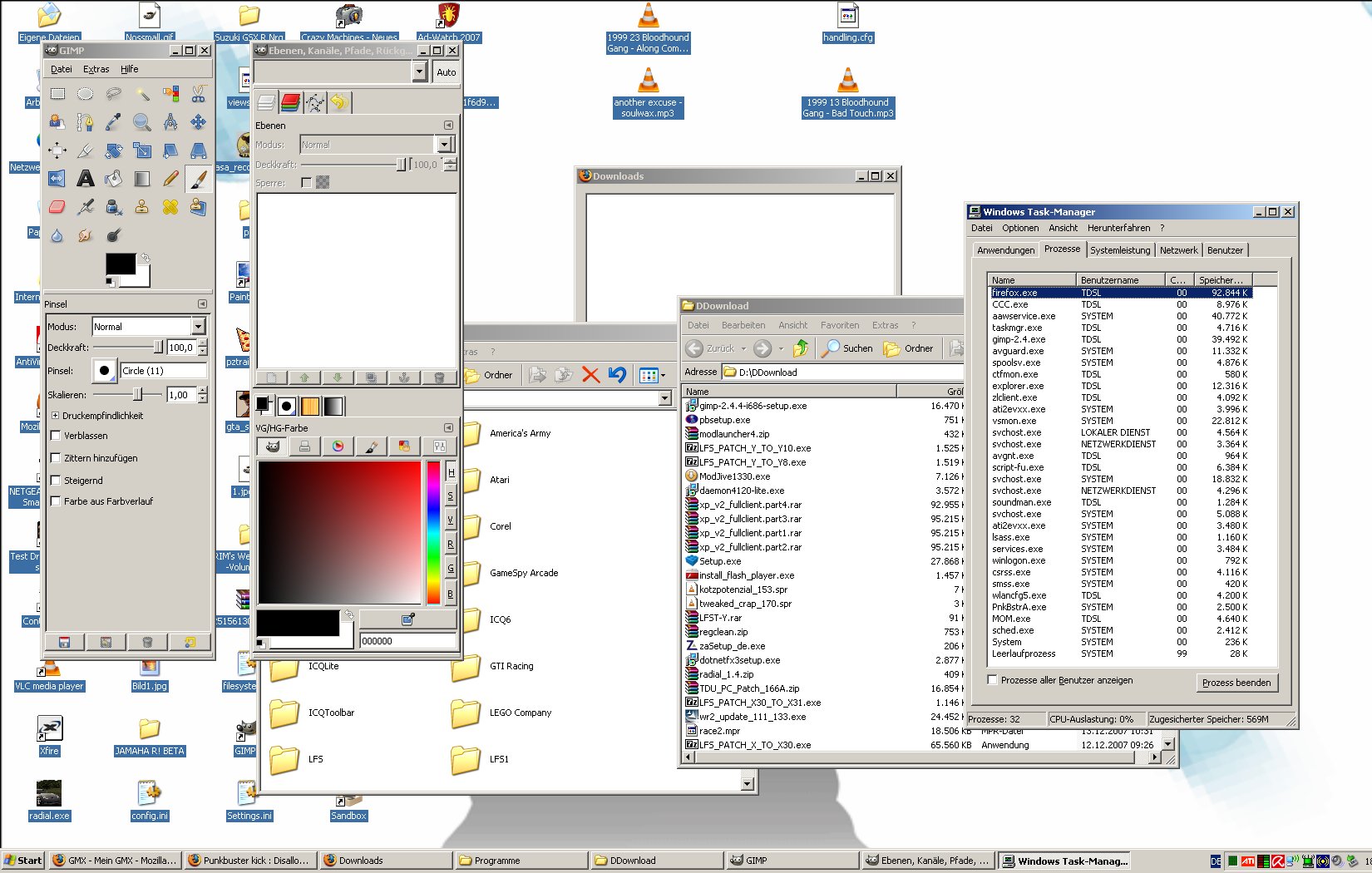Image resolution: width=1372 pixels, height=873 pixels.
Task: Open the Netzwerk tab in Task Manager
Action: pyautogui.click(x=1178, y=250)
